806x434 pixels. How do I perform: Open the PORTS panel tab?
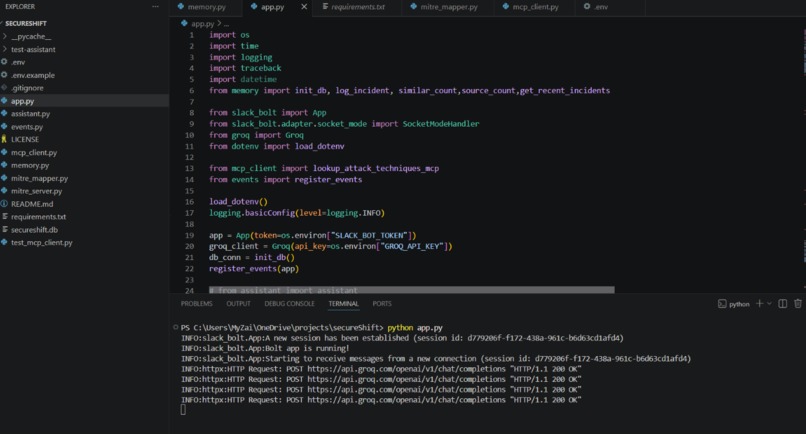pos(382,304)
